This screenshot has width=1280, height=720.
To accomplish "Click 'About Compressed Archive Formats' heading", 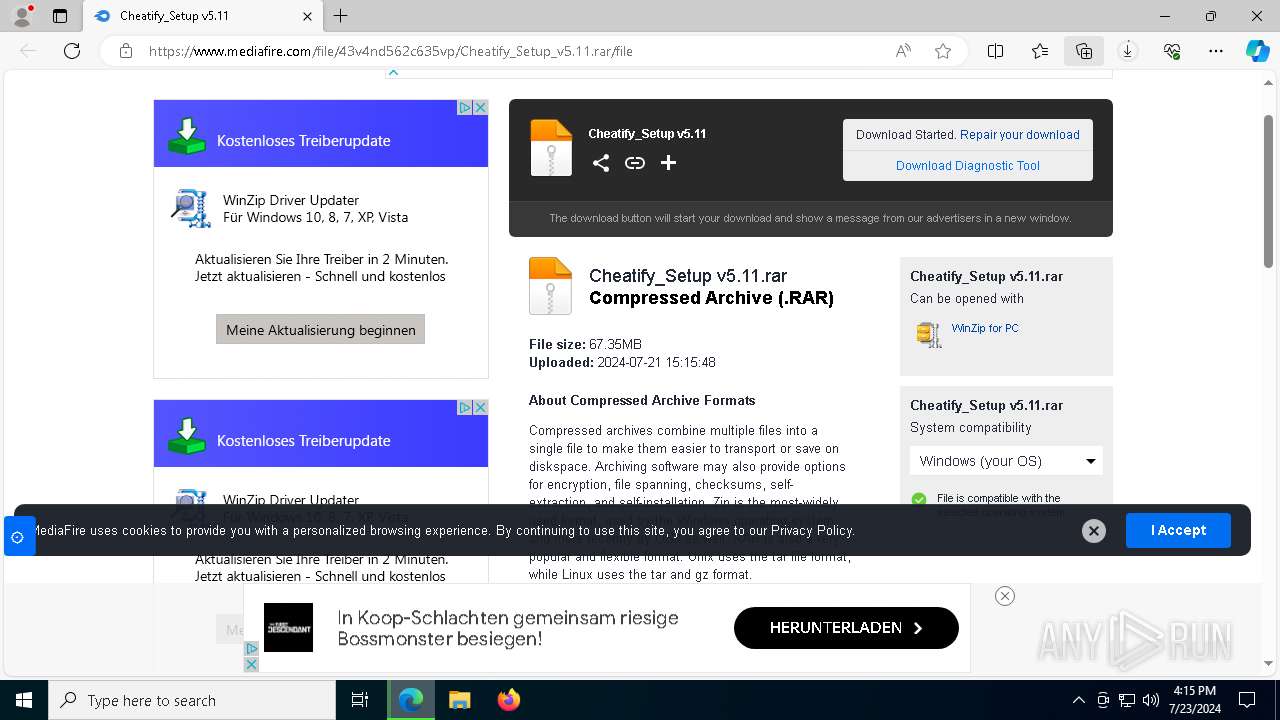I will pos(642,400).
